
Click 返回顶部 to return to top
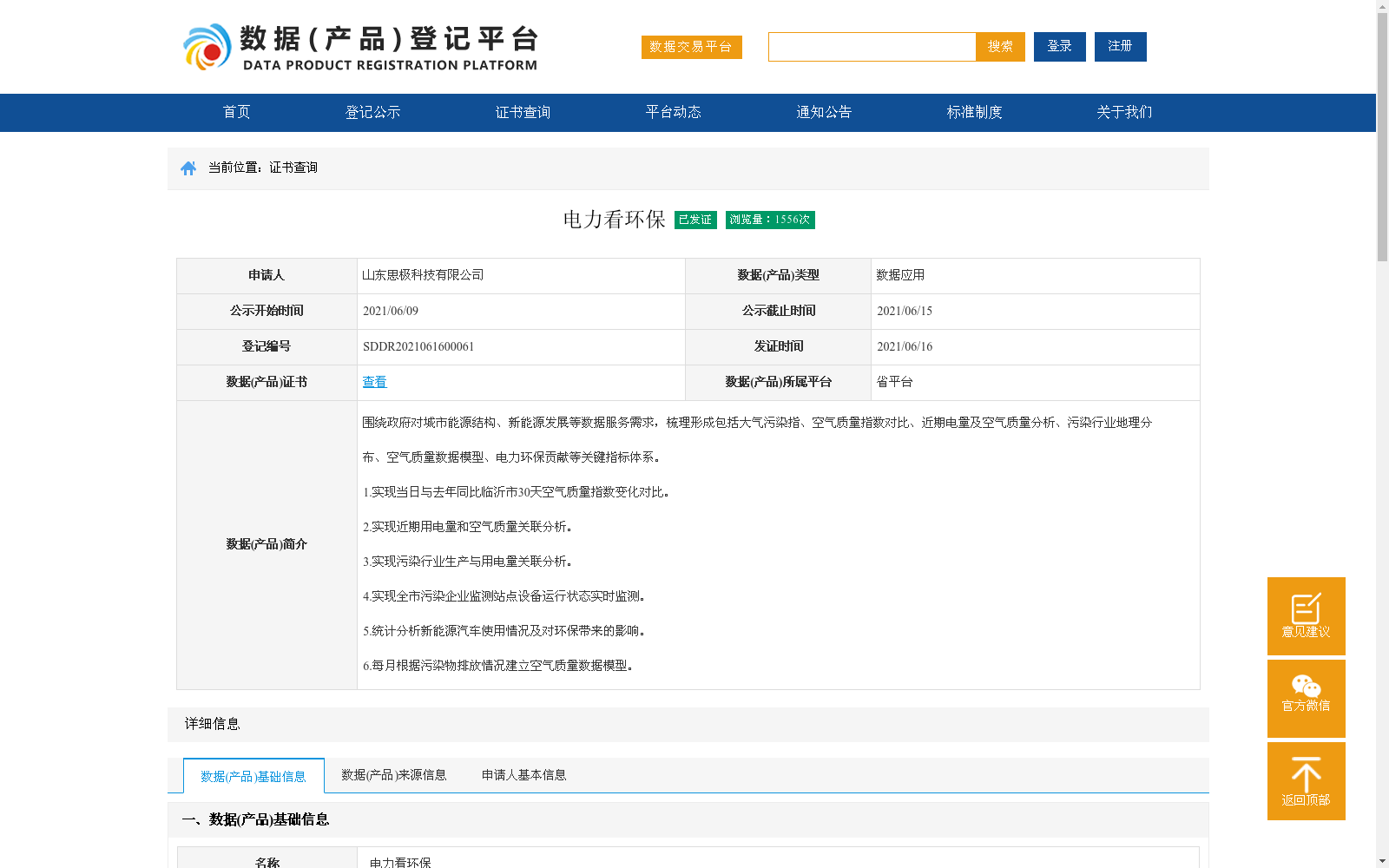click(x=1306, y=780)
